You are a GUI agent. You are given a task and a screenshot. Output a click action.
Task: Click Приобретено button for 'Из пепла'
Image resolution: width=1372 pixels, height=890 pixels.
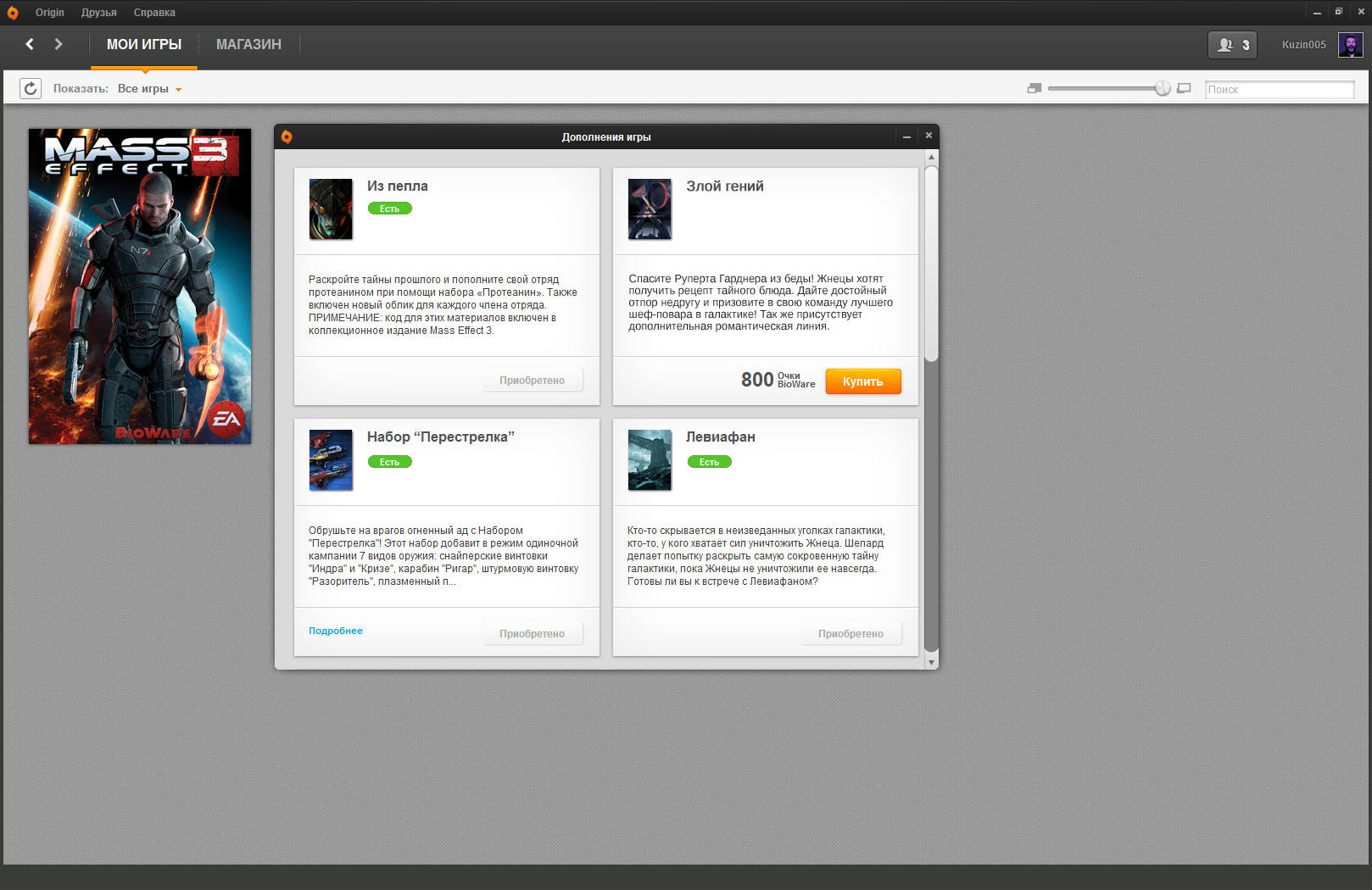pos(533,381)
